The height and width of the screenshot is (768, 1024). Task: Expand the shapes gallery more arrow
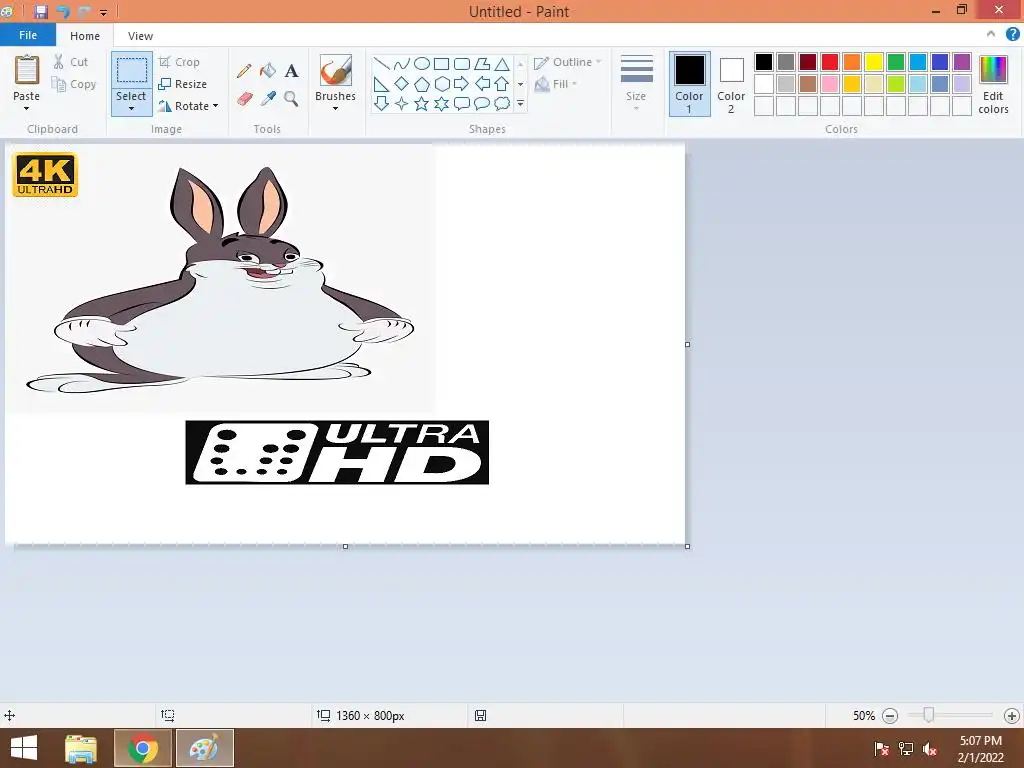point(520,103)
